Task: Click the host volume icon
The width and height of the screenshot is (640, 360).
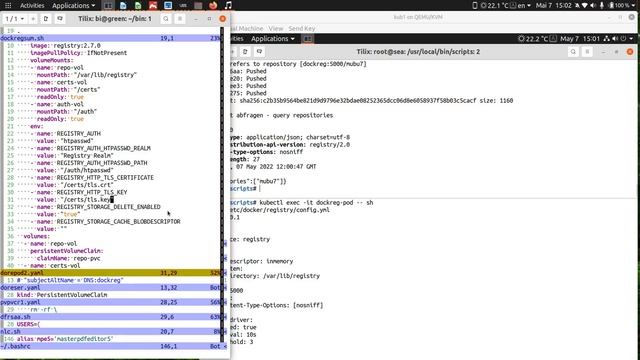Action: coord(593,5)
